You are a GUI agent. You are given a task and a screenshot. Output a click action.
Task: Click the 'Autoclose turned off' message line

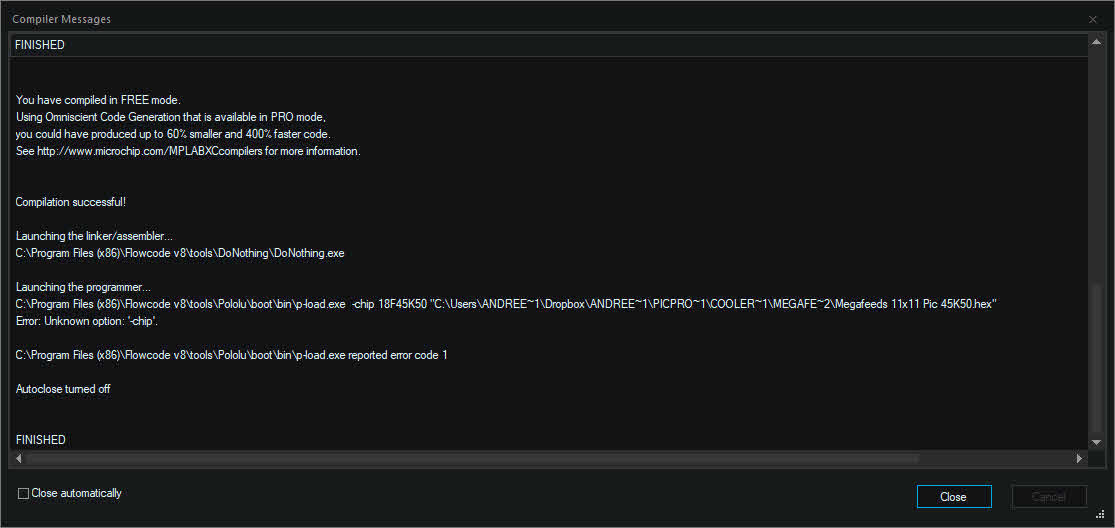(63, 389)
